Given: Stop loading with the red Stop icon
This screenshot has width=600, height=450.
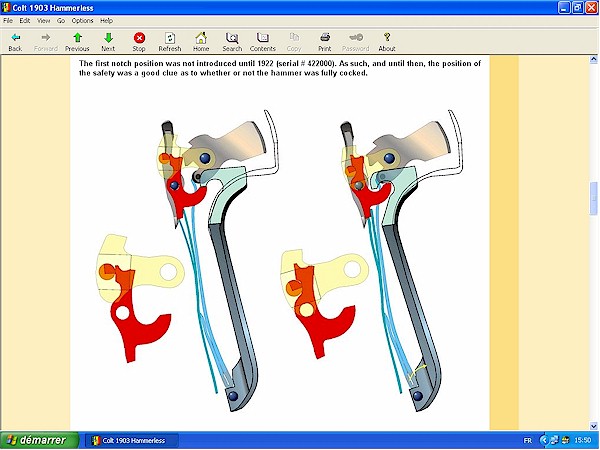Looking at the screenshot, I should (x=139, y=41).
